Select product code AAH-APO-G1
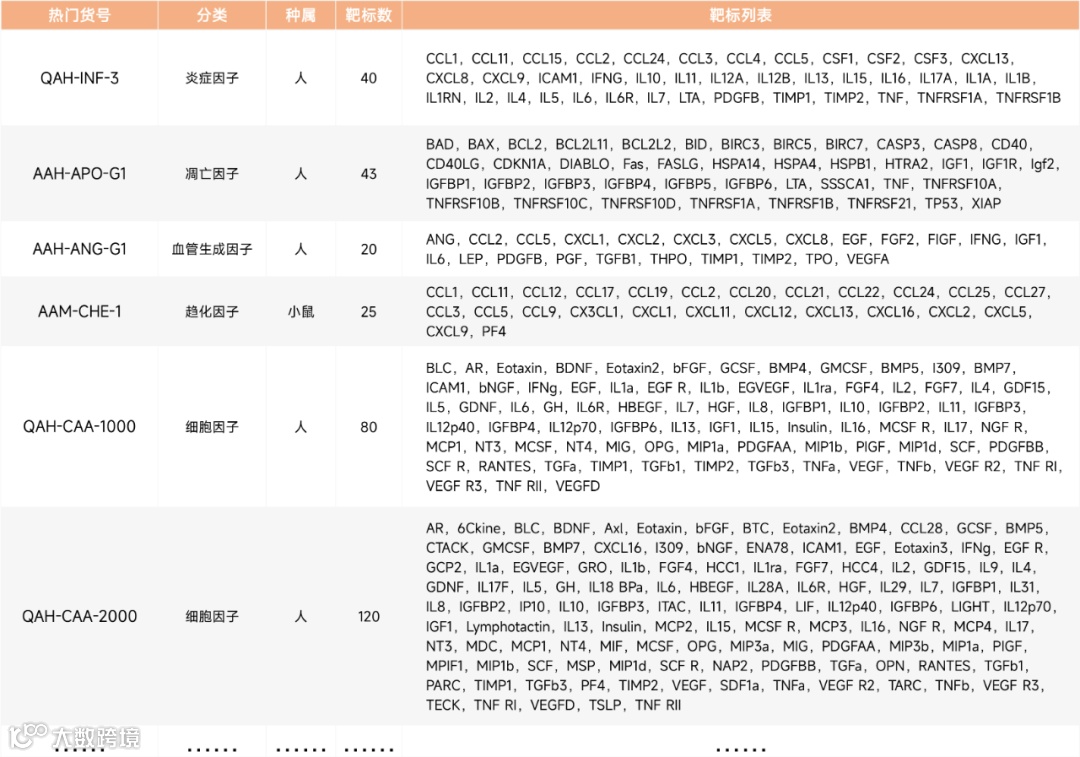Screen dimensions: 1080x757 pyautogui.click(x=79, y=174)
